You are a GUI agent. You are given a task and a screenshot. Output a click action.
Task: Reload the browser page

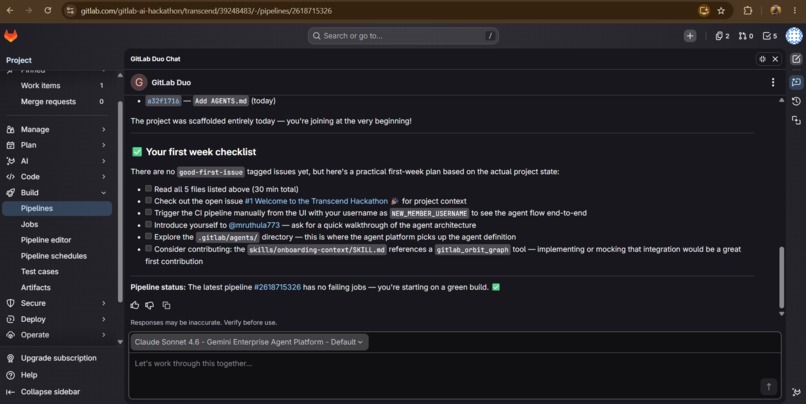click(47, 10)
